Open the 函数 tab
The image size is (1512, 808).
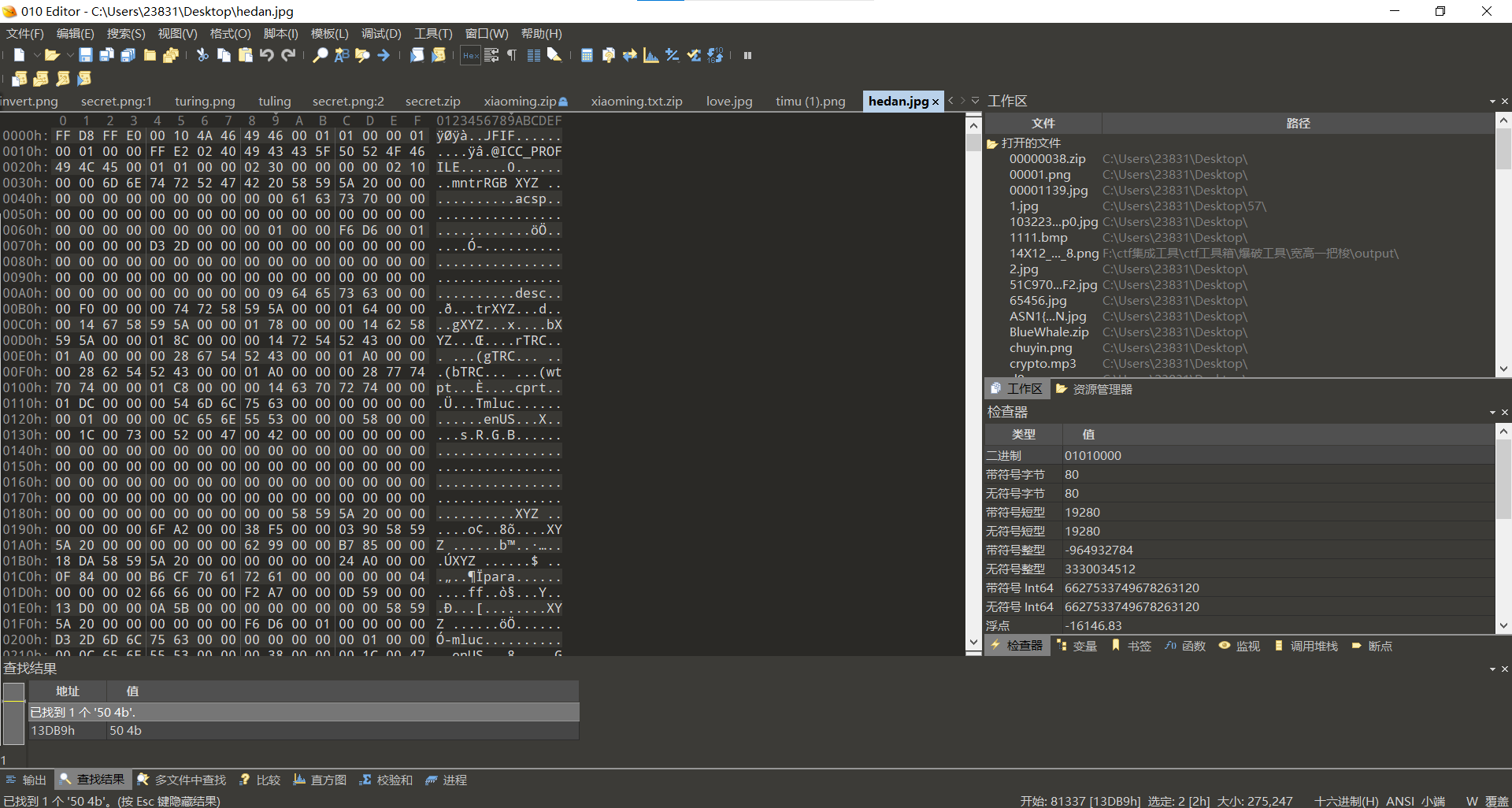(x=1185, y=646)
